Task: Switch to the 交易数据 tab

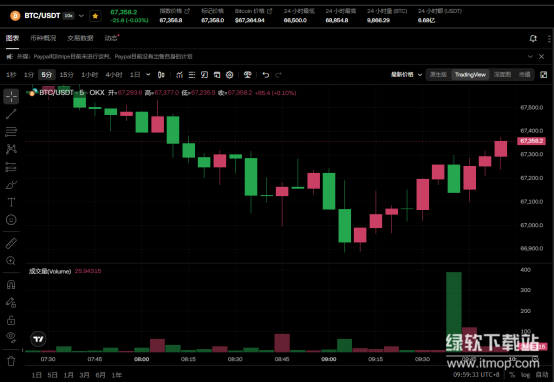Action: coord(80,38)
